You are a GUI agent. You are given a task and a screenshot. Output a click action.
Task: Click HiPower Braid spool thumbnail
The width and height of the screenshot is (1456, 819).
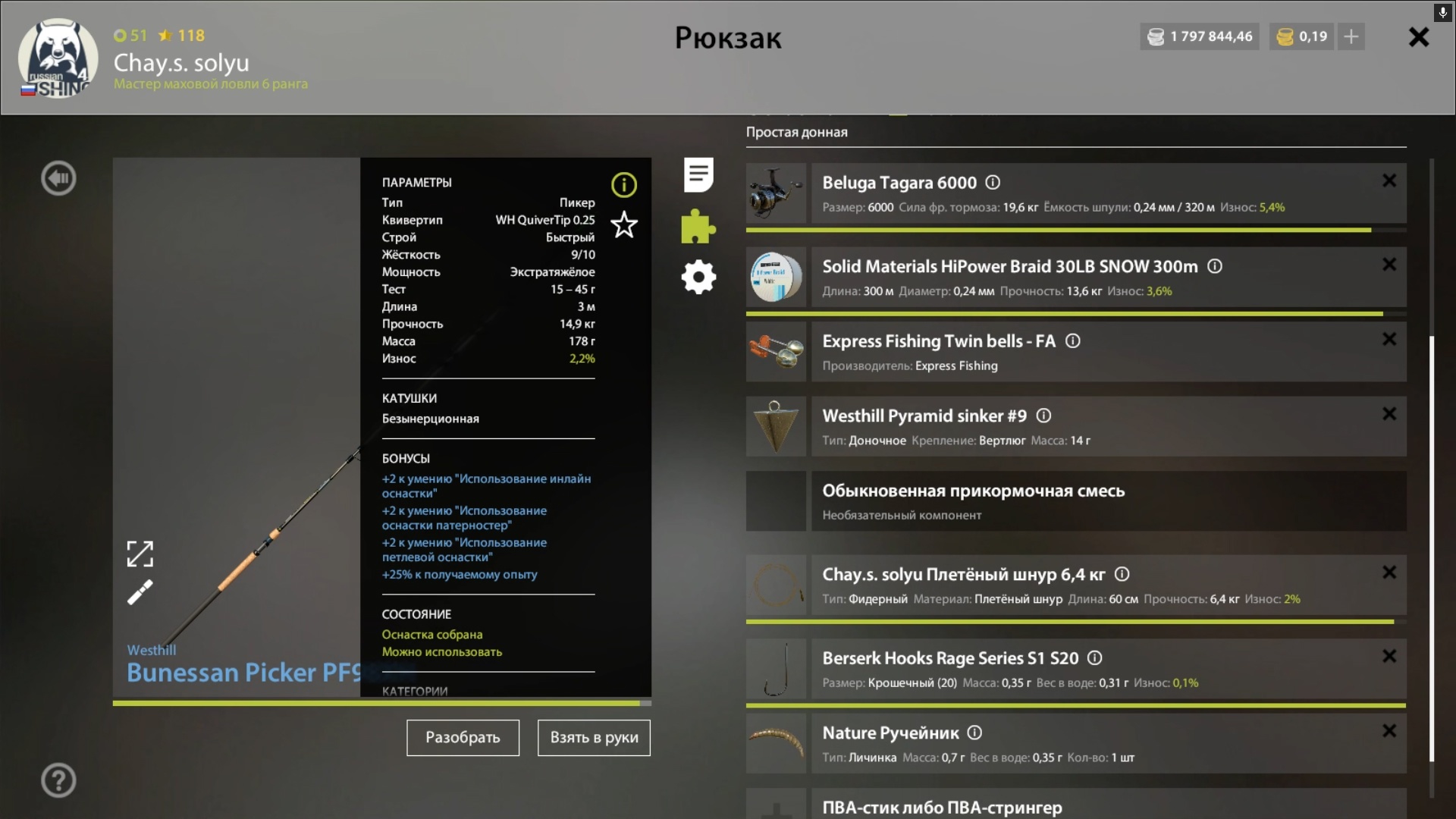point(776,277)
